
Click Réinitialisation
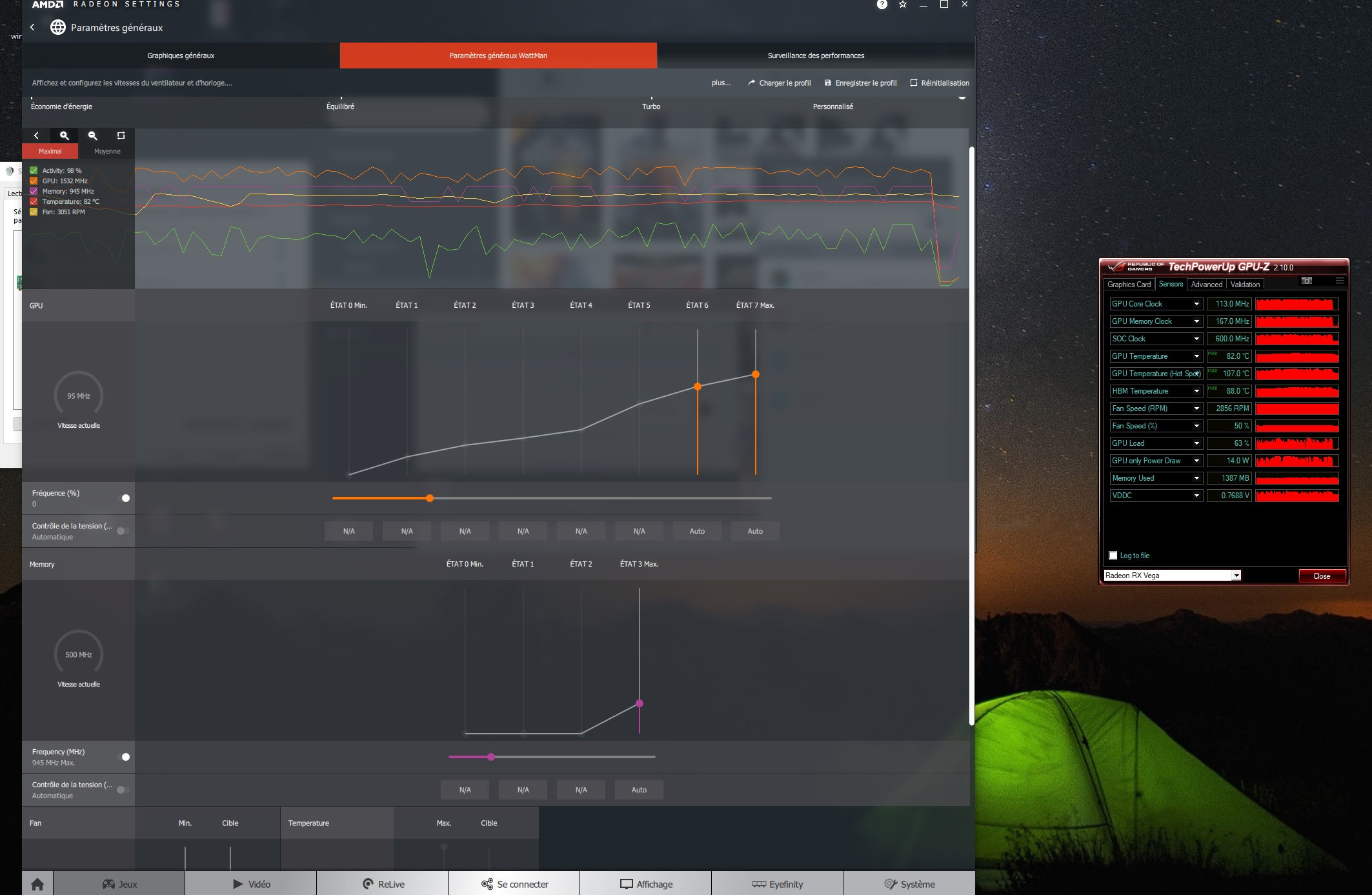940,83
